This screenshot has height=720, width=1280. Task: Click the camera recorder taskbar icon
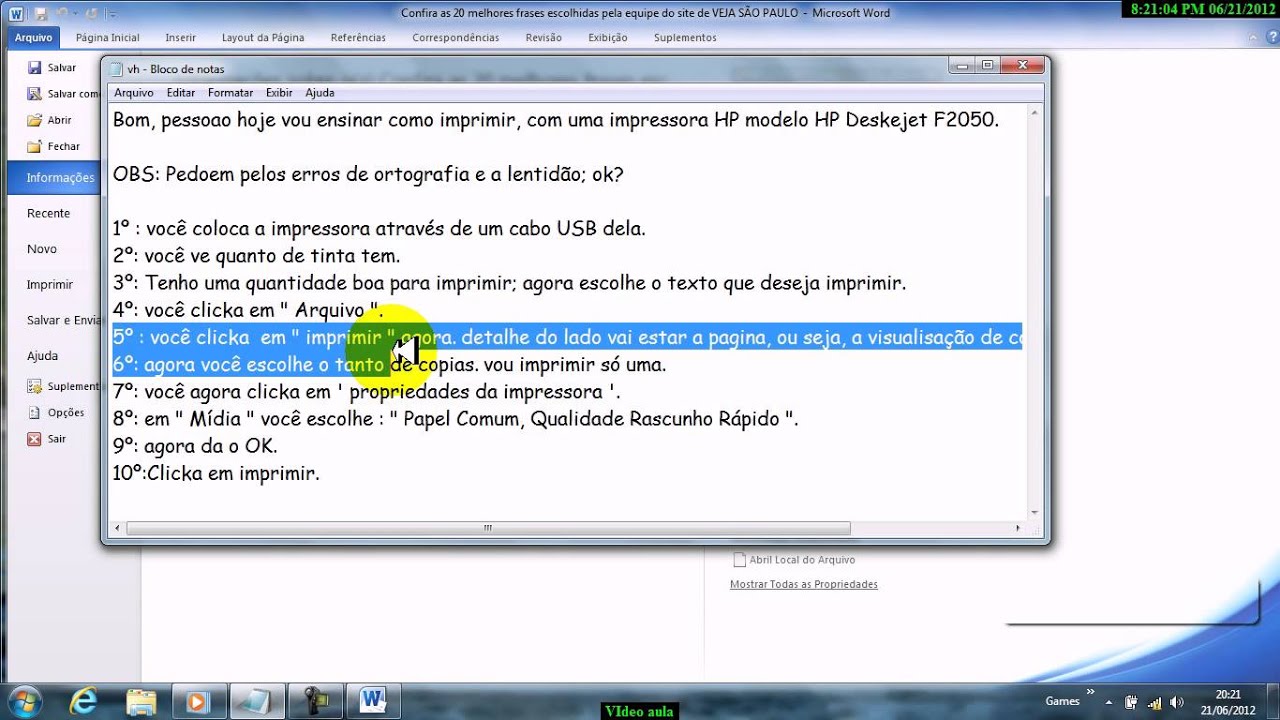(x=316, y=700)
